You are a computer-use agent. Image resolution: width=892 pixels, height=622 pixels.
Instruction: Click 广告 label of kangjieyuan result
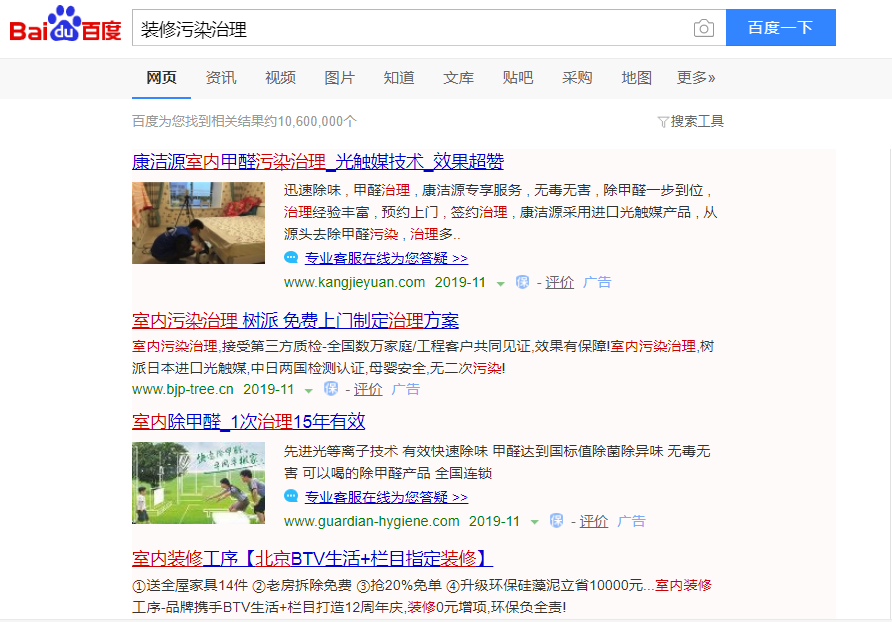(597, 282)
